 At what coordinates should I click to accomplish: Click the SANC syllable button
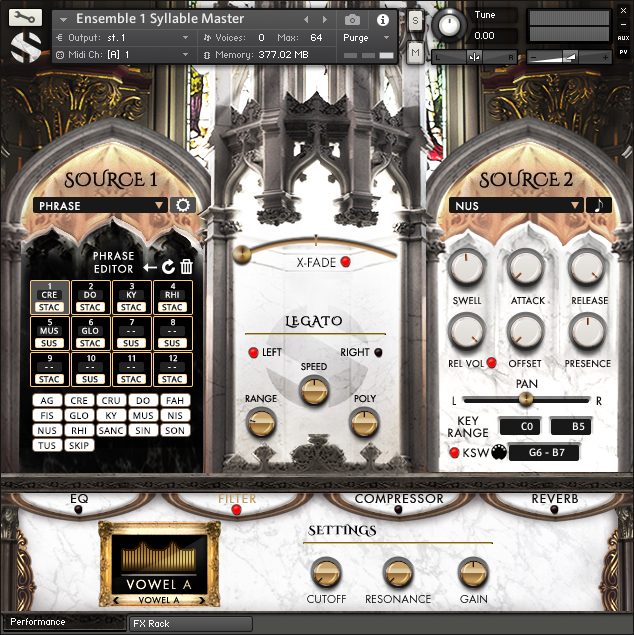click(112, 430)
